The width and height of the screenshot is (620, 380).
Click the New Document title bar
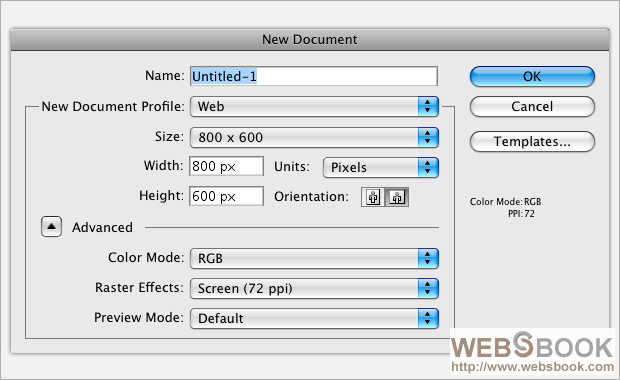310,40
